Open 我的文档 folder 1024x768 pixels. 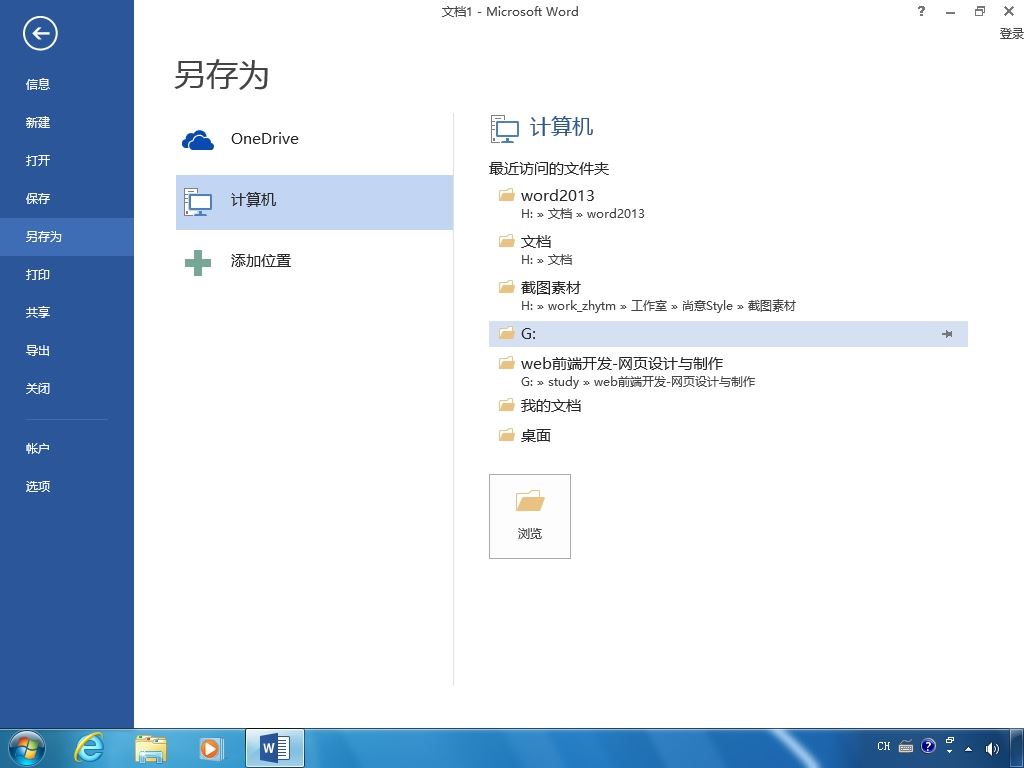551,406
